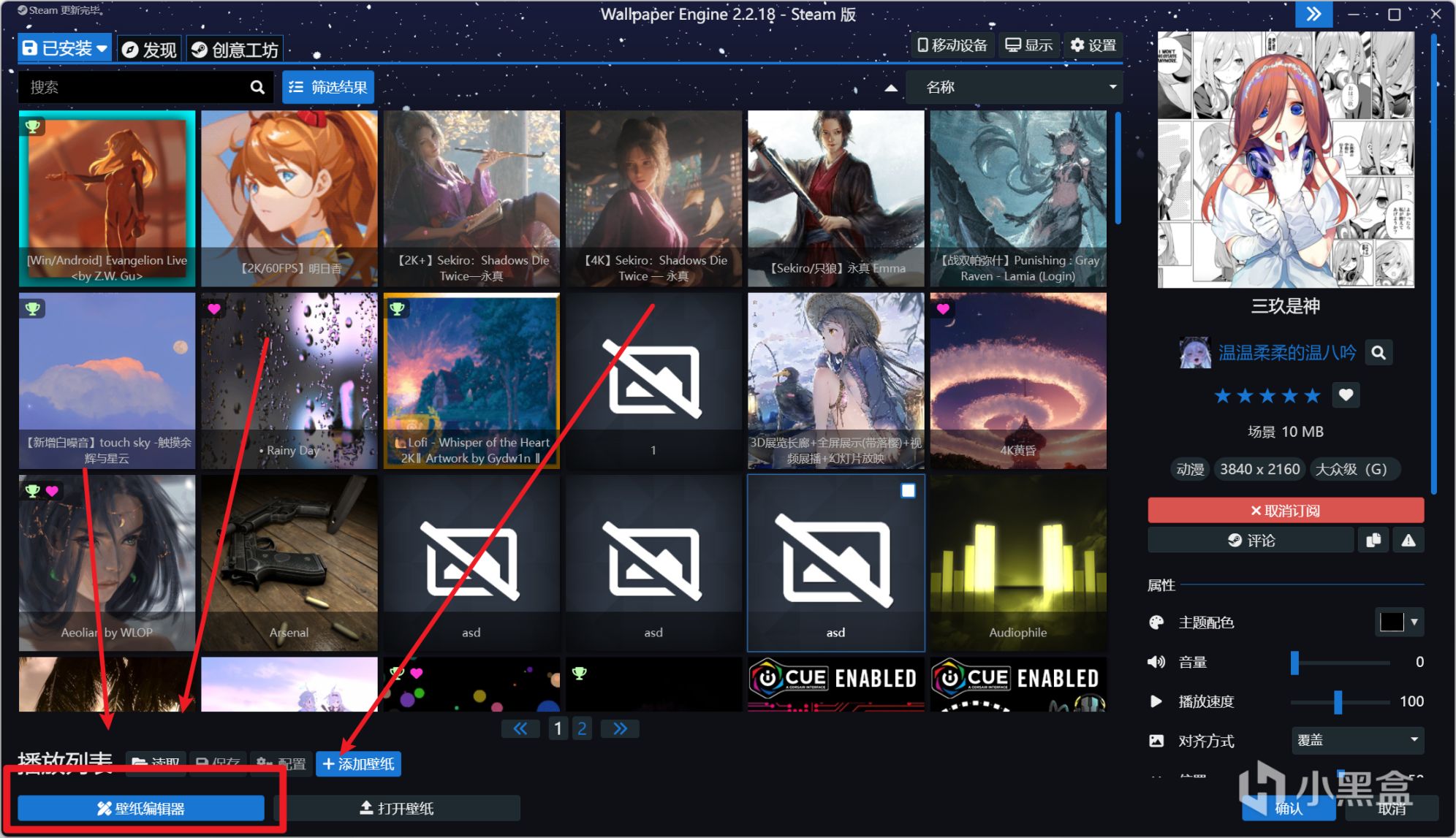Click the 播放速度 playback speed slider
Viewport: 1456px width, 838px height.
[1341, 701]
